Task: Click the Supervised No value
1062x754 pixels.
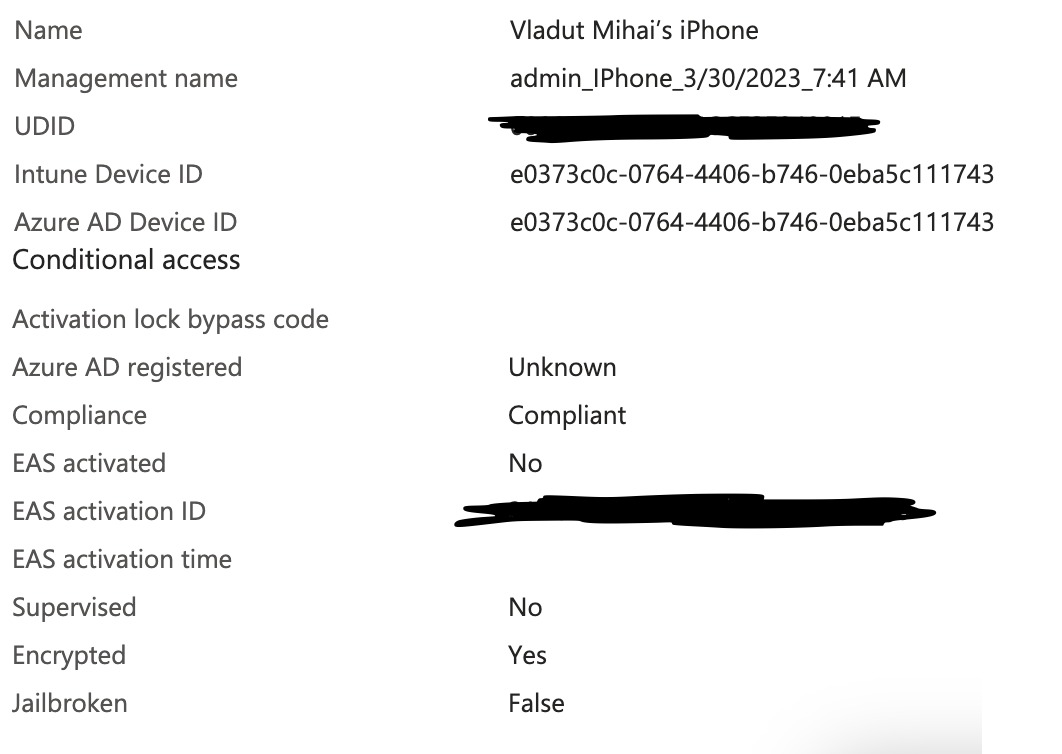Action: tap(526, 608)
